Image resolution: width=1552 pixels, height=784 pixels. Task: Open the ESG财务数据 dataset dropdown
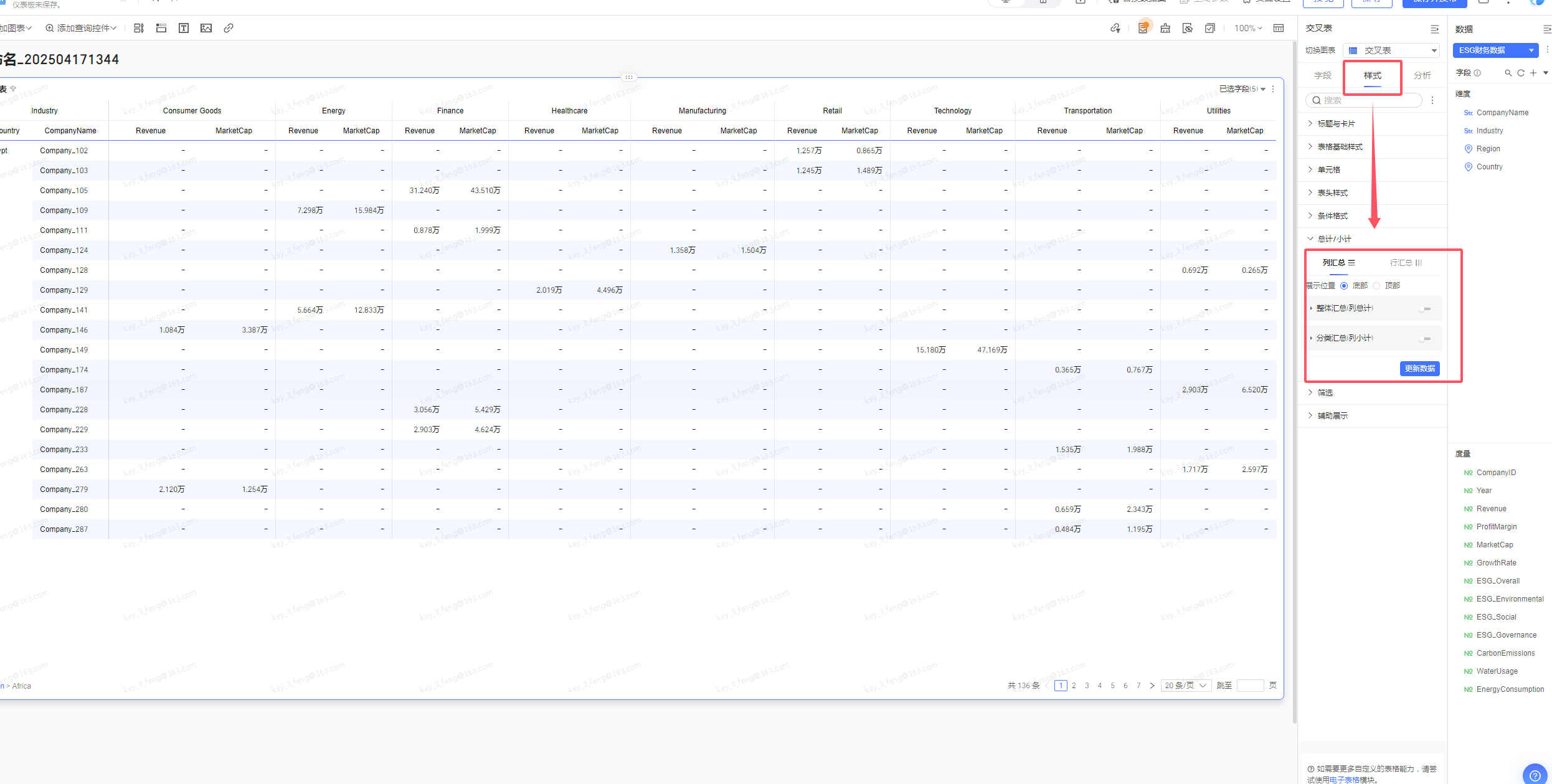[x=1495, y=50]
